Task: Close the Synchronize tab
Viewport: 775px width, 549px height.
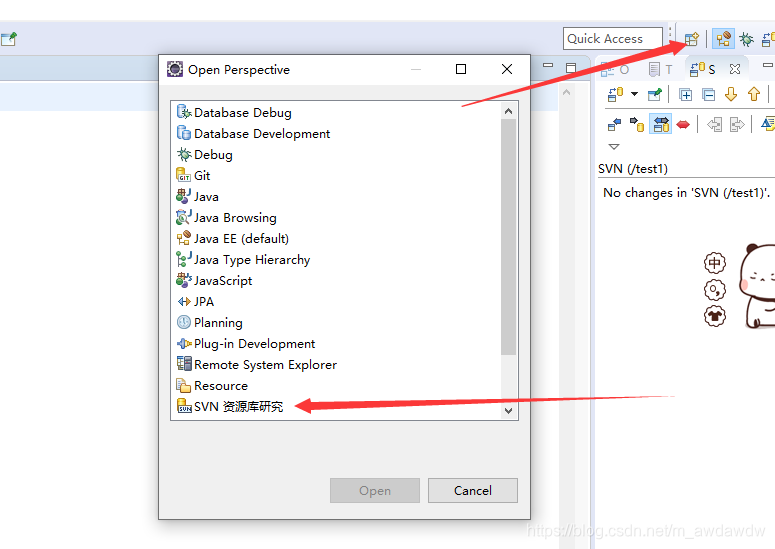Action: click(x=735, y=69)
